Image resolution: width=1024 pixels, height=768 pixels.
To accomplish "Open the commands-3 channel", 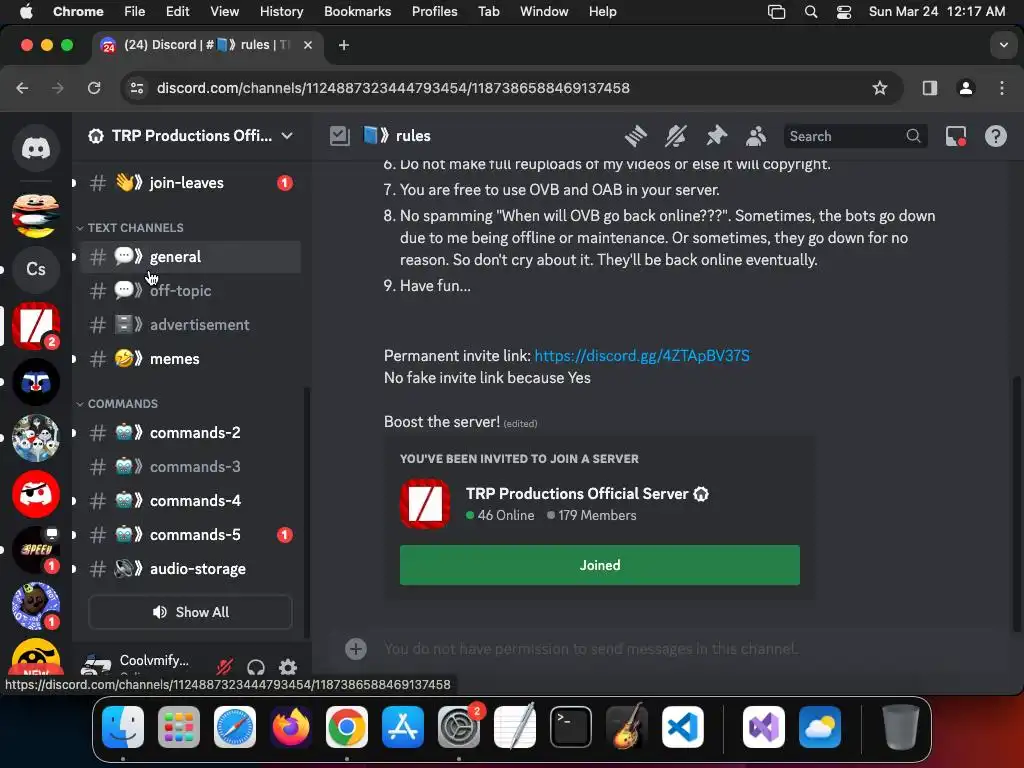I will pyautogui.click(x=190, y=466).
